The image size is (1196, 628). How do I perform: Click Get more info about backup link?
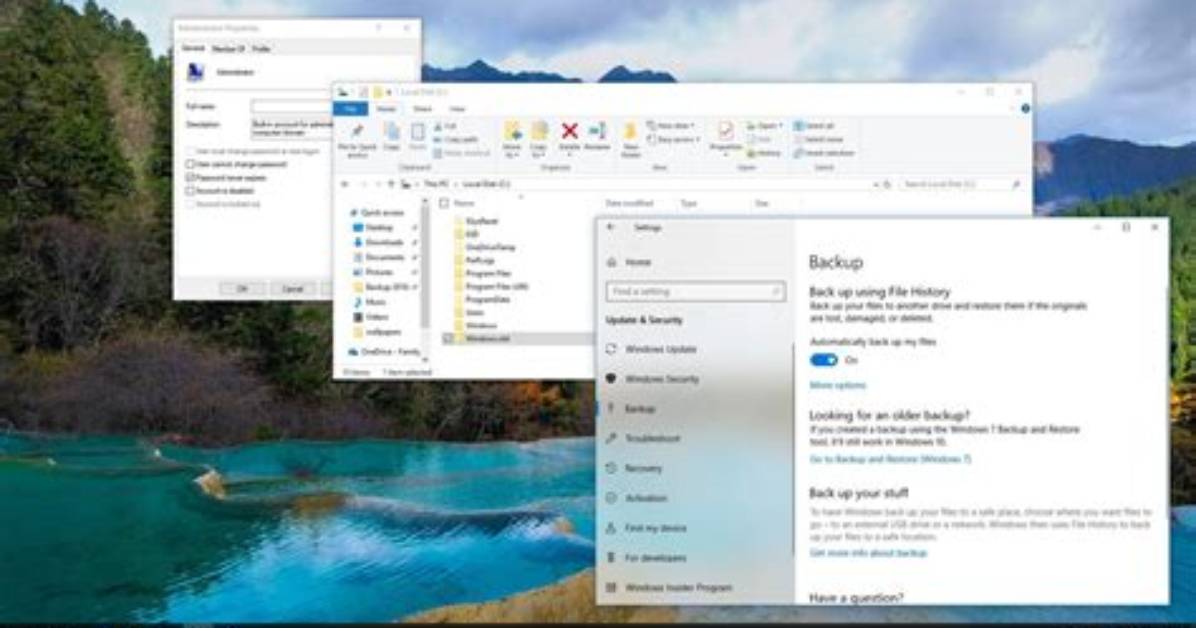point(868,553)
